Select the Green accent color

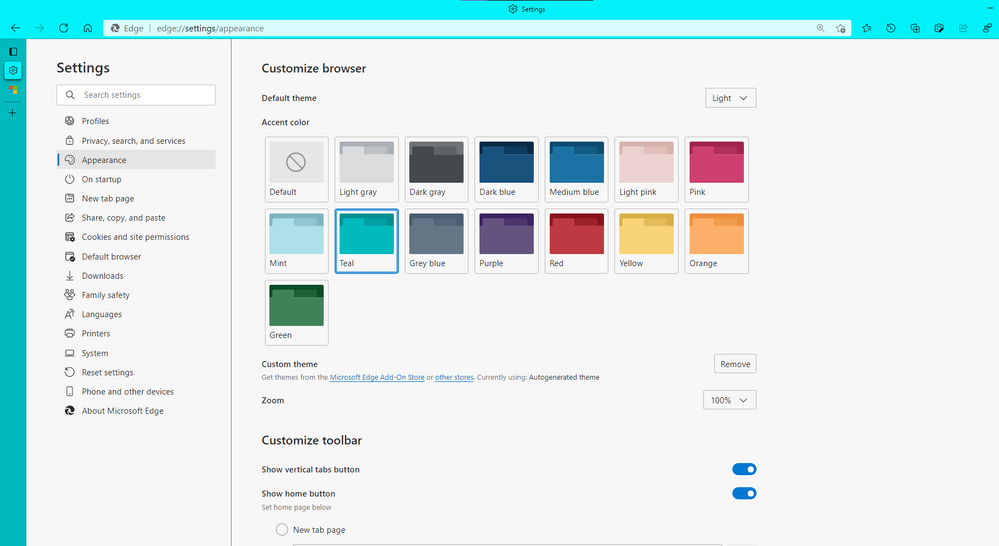click(x=296, y=313)
